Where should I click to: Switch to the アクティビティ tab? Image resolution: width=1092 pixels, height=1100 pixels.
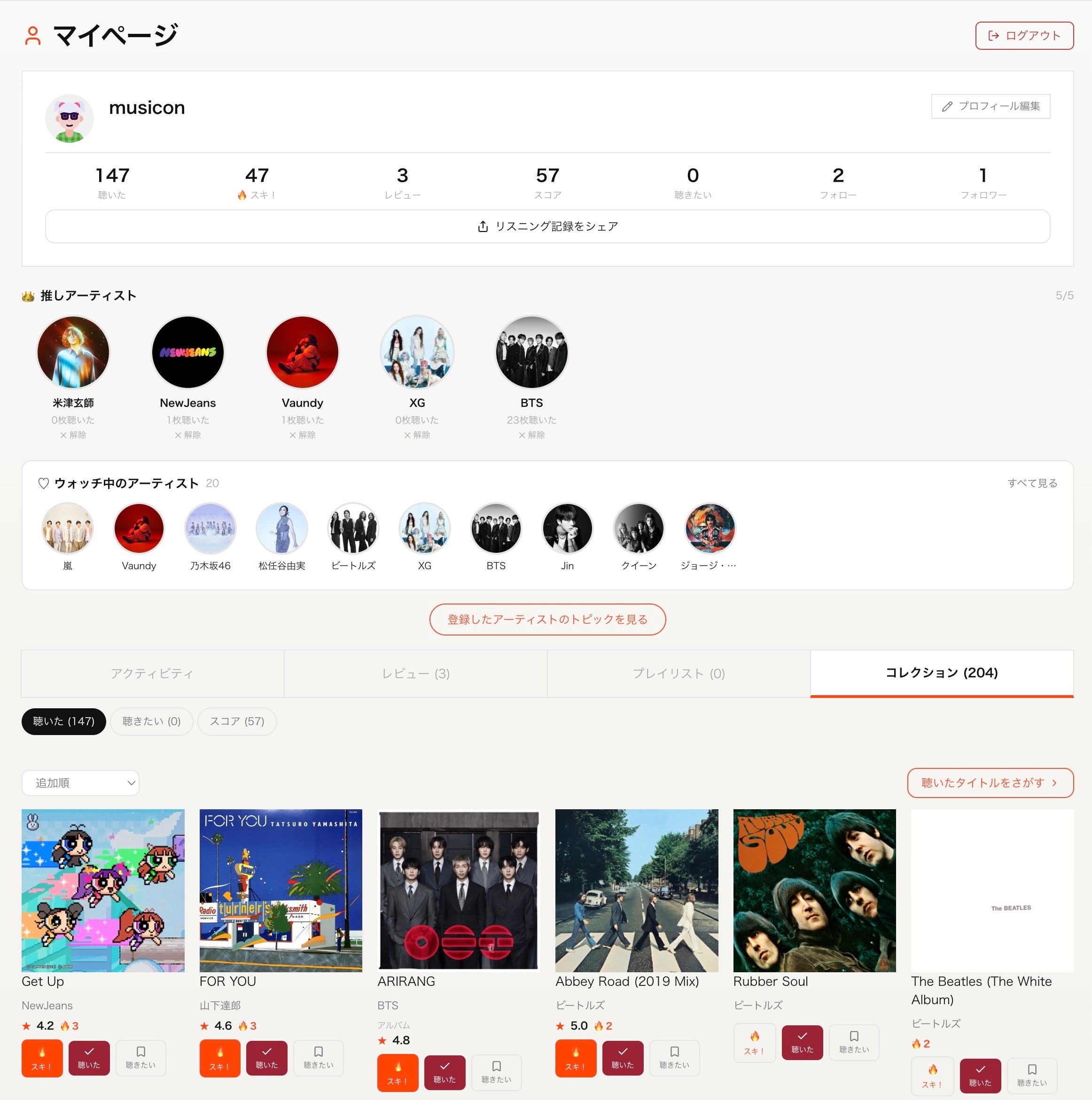(153, 674)
